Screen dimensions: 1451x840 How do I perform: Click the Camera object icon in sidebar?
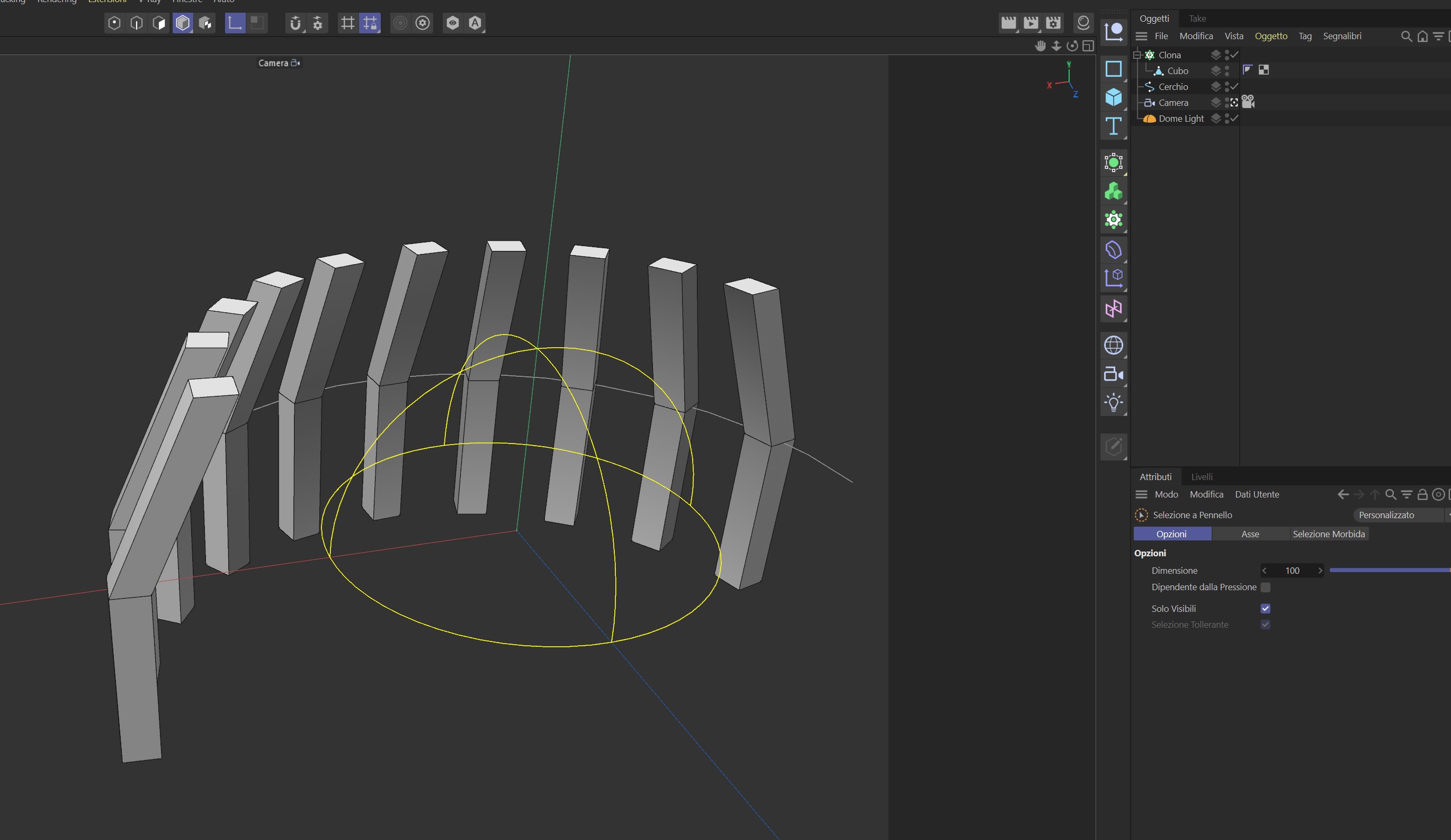1113,375
